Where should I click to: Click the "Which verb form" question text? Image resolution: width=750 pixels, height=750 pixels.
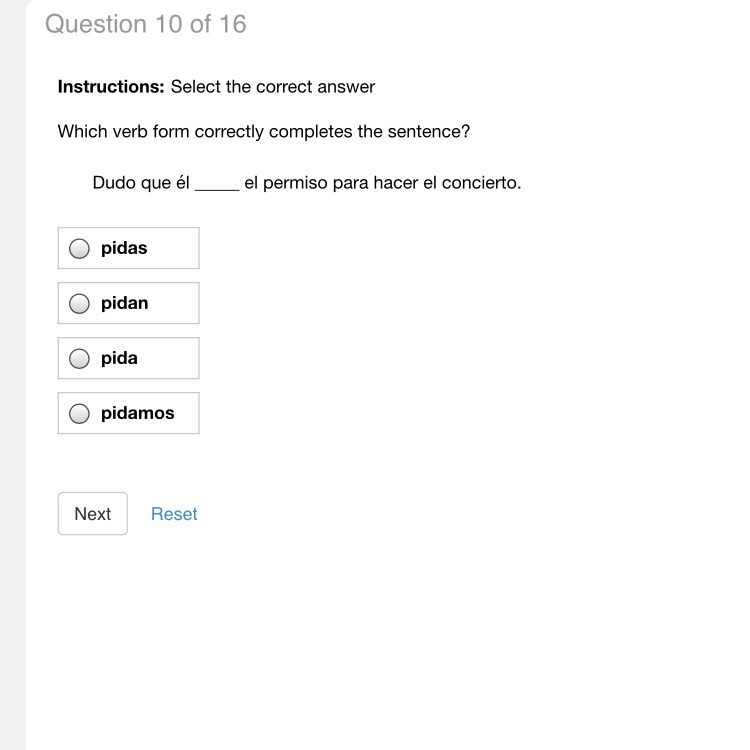coord(264,132)
